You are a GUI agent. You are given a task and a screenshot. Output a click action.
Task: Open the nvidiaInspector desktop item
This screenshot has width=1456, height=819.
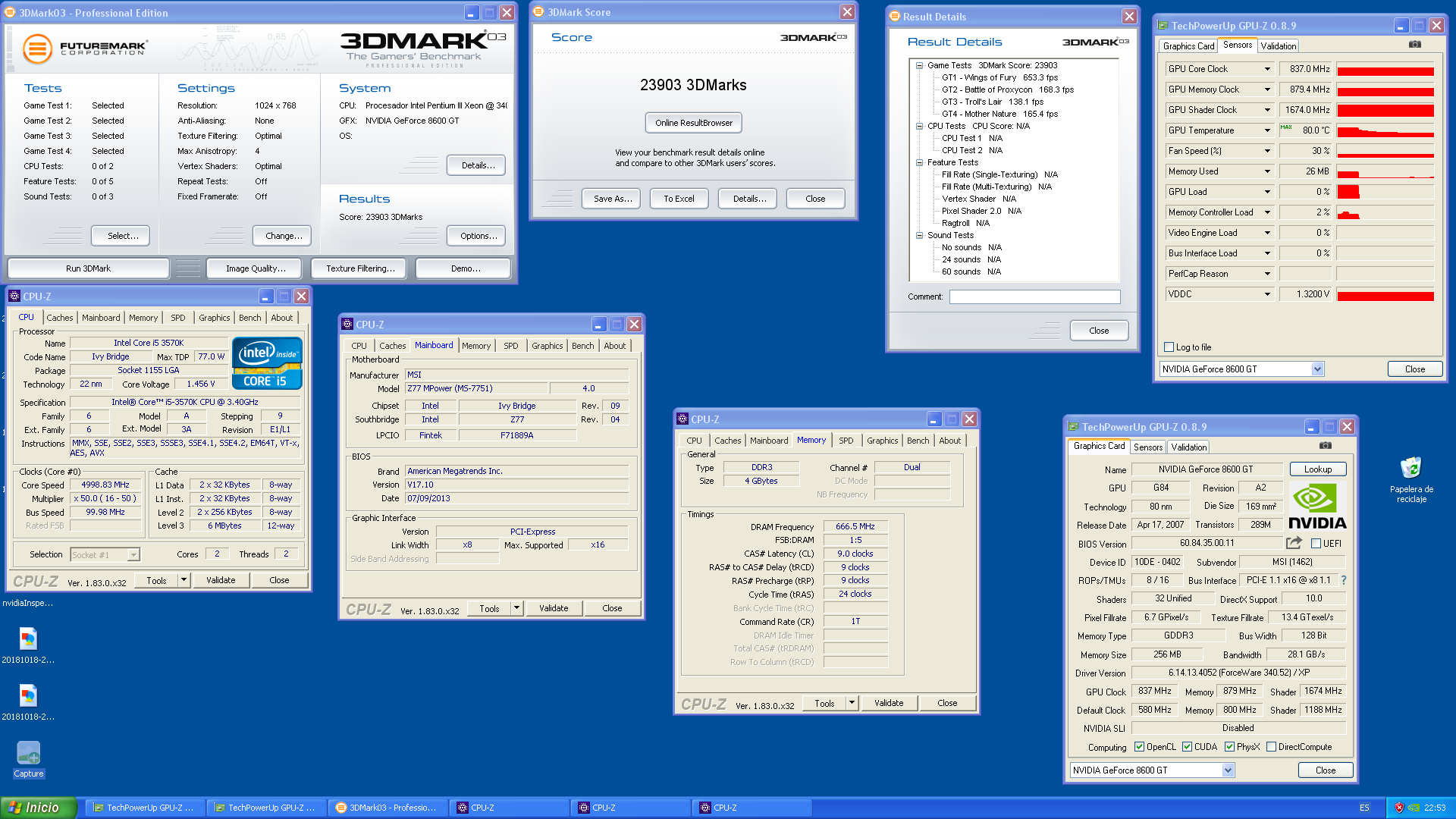pos(27,603)
